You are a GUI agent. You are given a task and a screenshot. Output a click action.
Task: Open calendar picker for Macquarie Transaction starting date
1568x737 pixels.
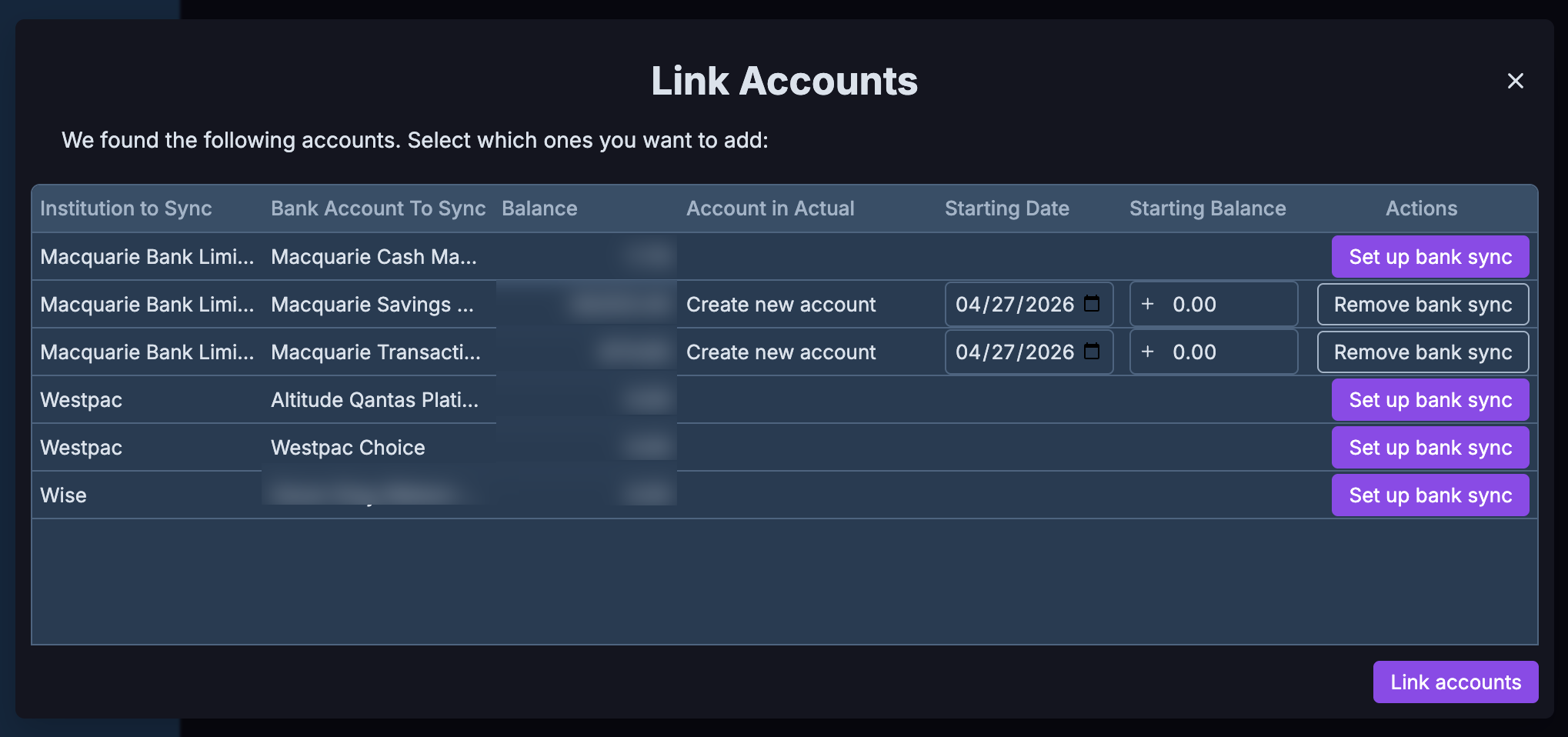coord(1092,352)
